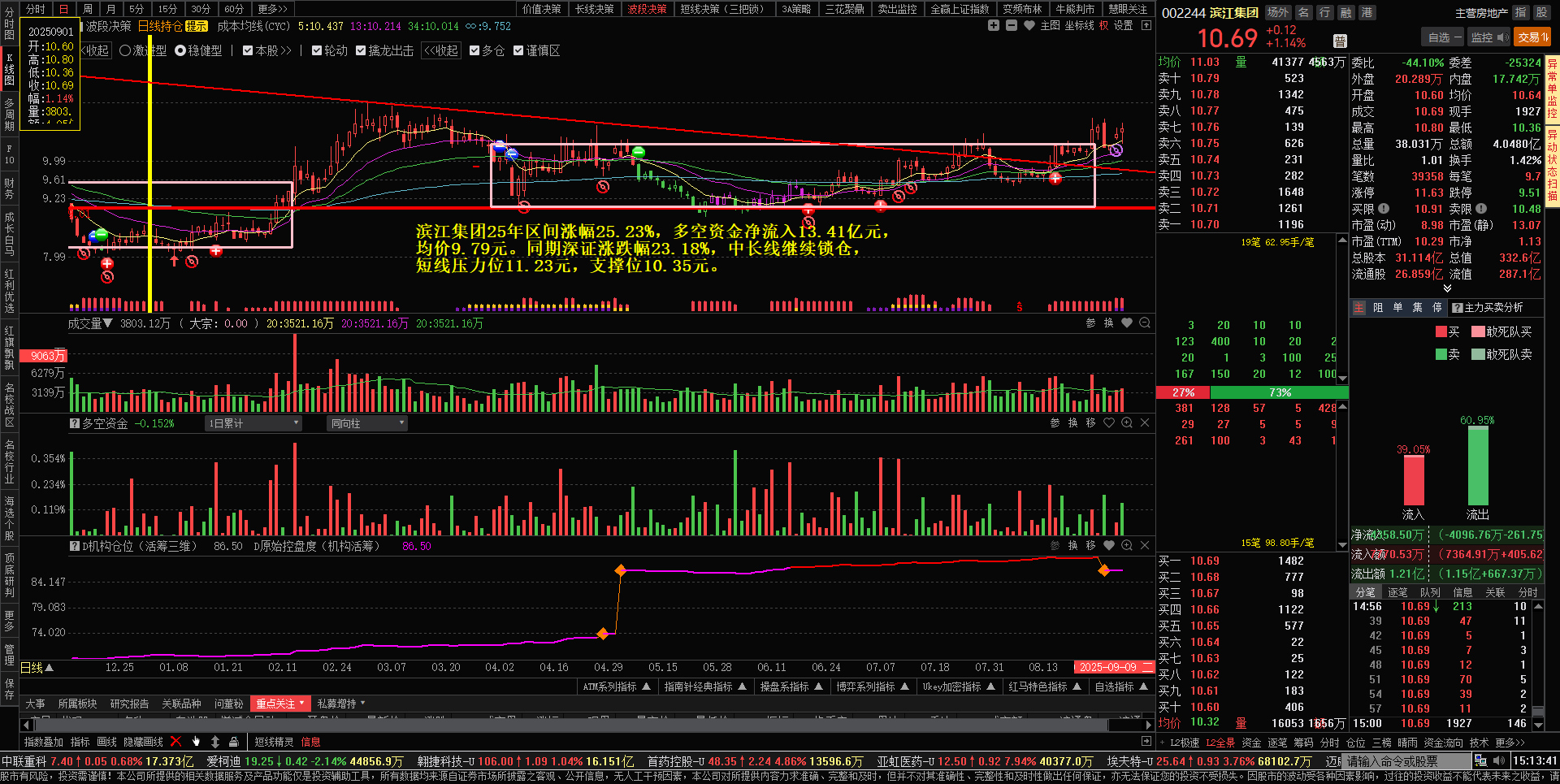This screenshot has height=784, width=1560.
Task: Click the vertical resize arrows icon
Action: click(x=215, y=742)
